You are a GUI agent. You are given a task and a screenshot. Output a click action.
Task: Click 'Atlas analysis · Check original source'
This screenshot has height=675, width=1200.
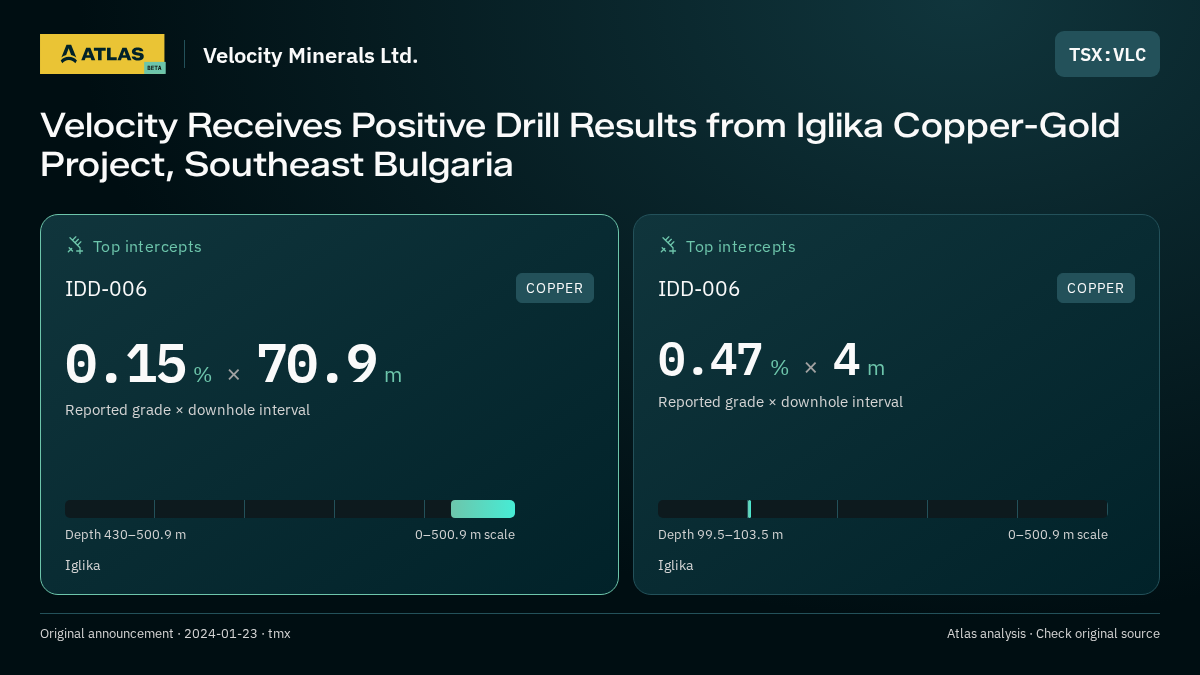[x=1053, y=634]
